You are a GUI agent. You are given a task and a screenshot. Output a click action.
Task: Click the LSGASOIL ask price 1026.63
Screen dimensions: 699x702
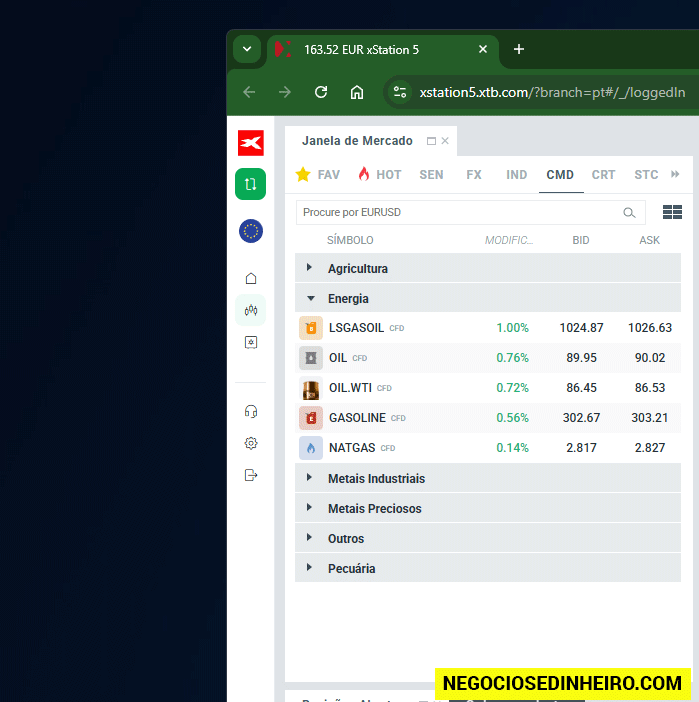(650, 328)
